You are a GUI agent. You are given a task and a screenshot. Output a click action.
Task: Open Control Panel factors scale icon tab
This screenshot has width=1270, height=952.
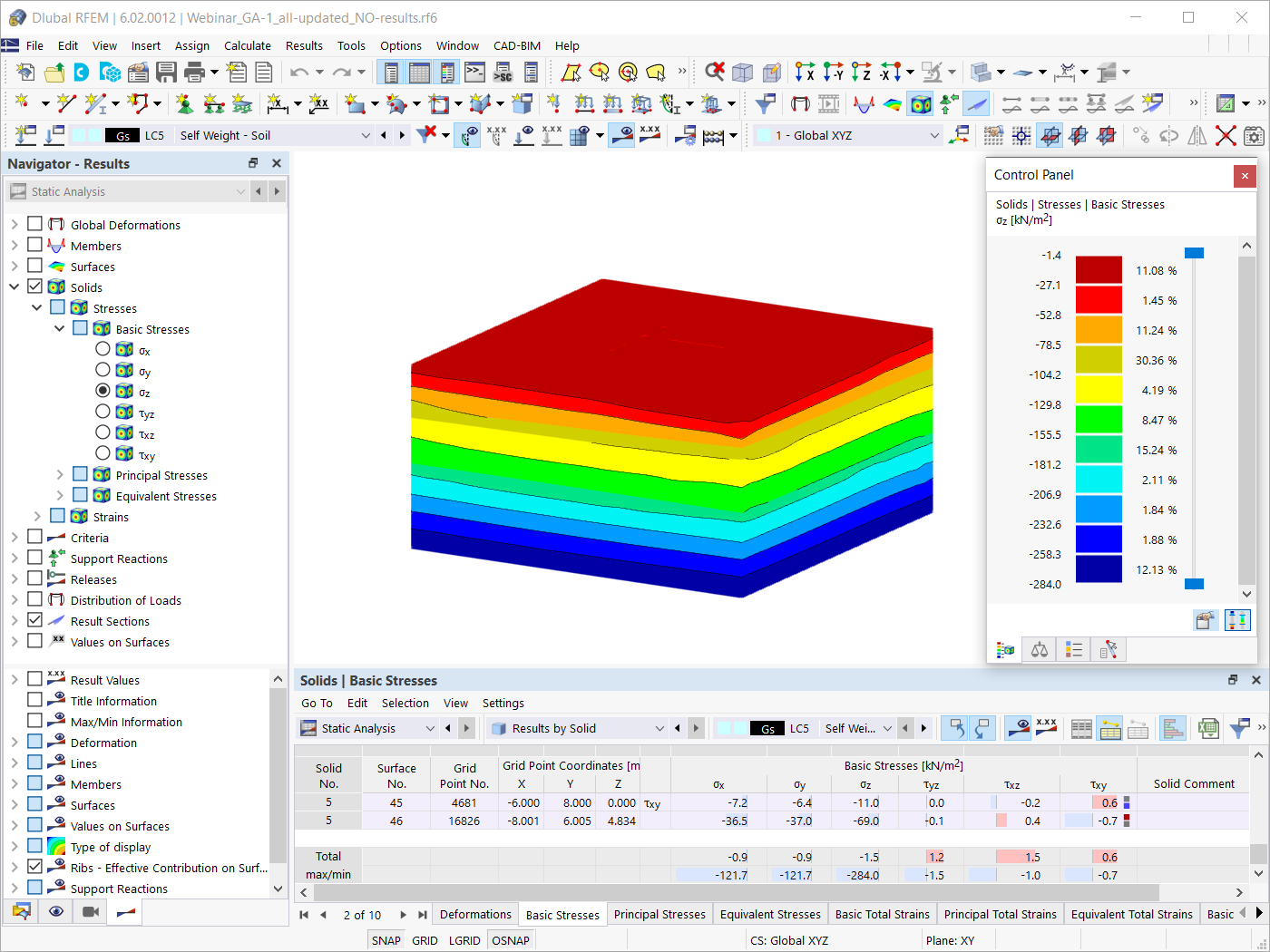pos(1040,649)
